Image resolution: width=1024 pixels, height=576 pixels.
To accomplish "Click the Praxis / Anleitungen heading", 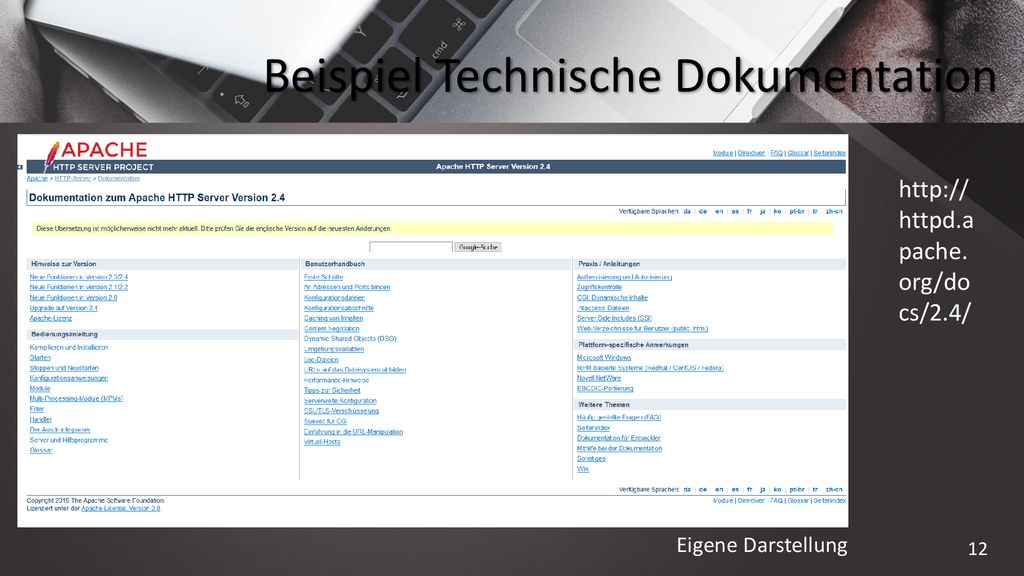I will coord(609,264).
